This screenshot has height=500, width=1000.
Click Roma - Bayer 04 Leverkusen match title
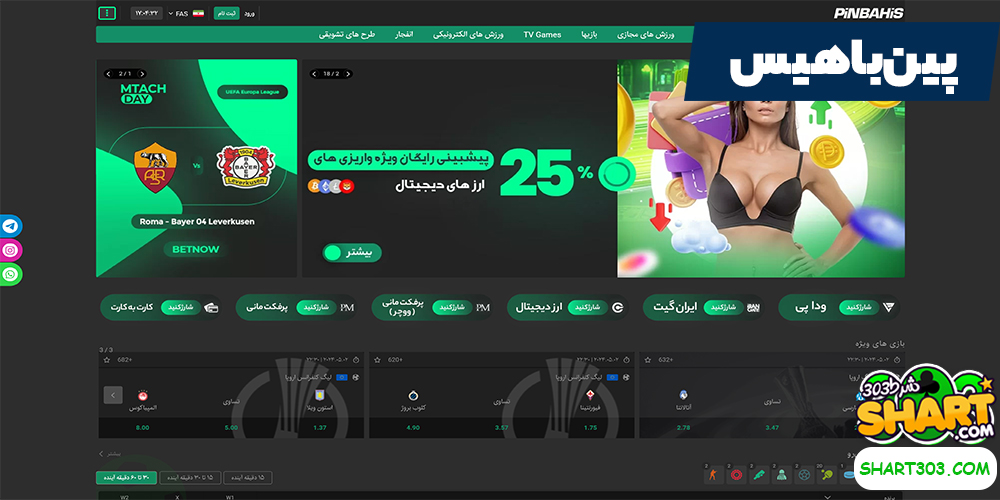(196, 222)
